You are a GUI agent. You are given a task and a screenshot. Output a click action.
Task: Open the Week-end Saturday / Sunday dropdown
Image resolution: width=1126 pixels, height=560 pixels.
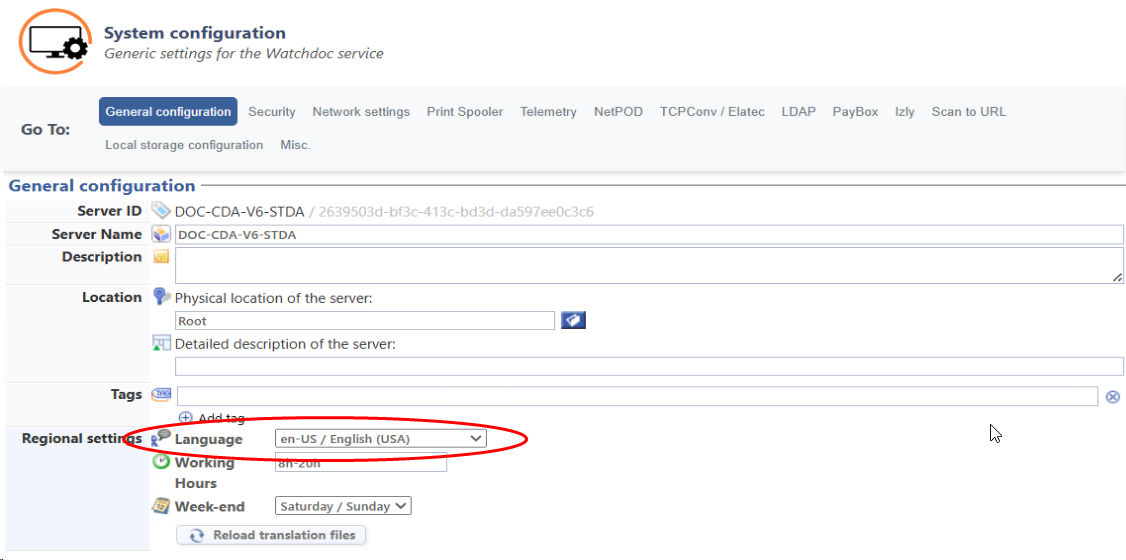pos(344,506)
